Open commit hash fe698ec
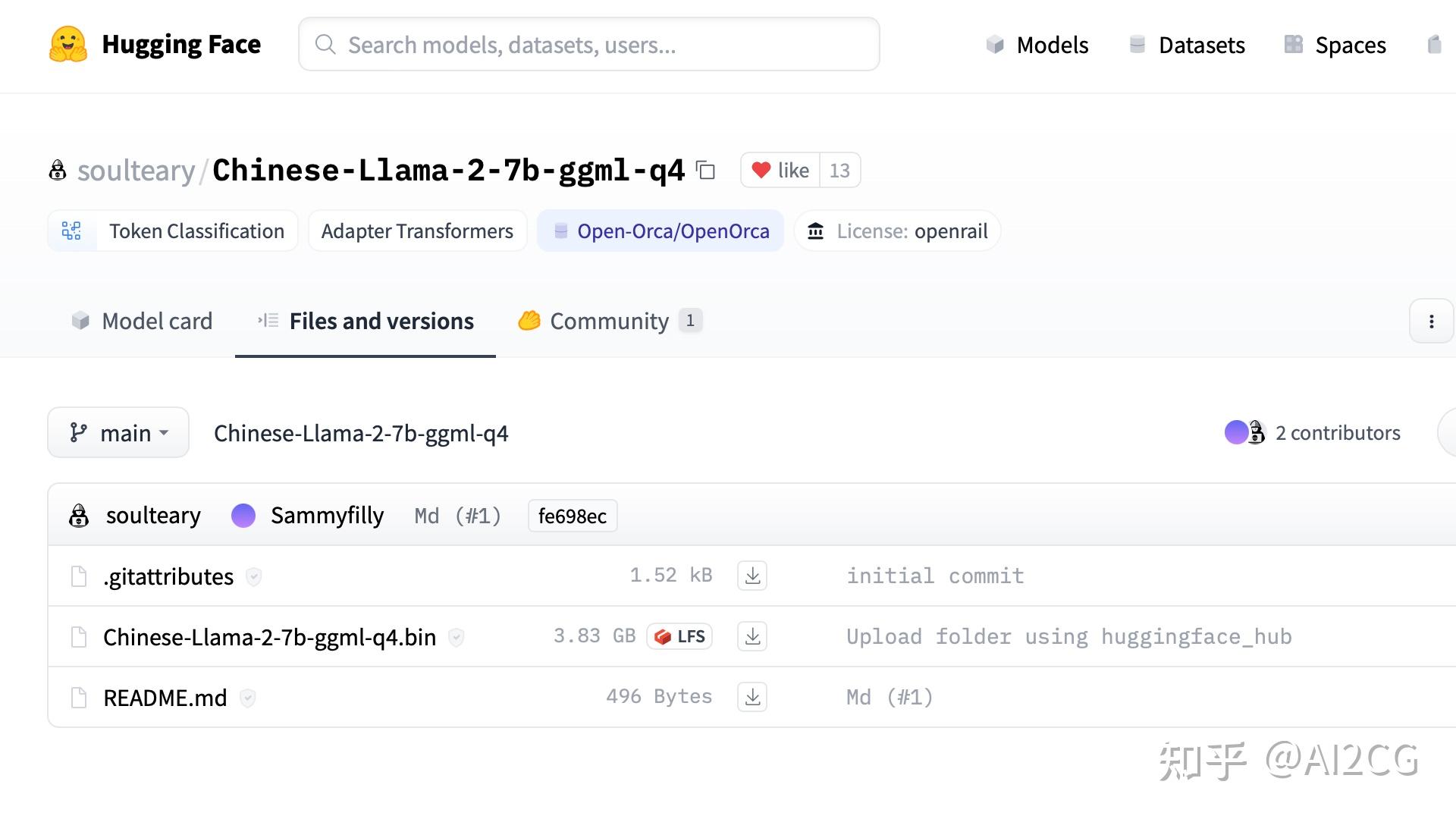Screen dimensions: 1456x819 point(572,516)
